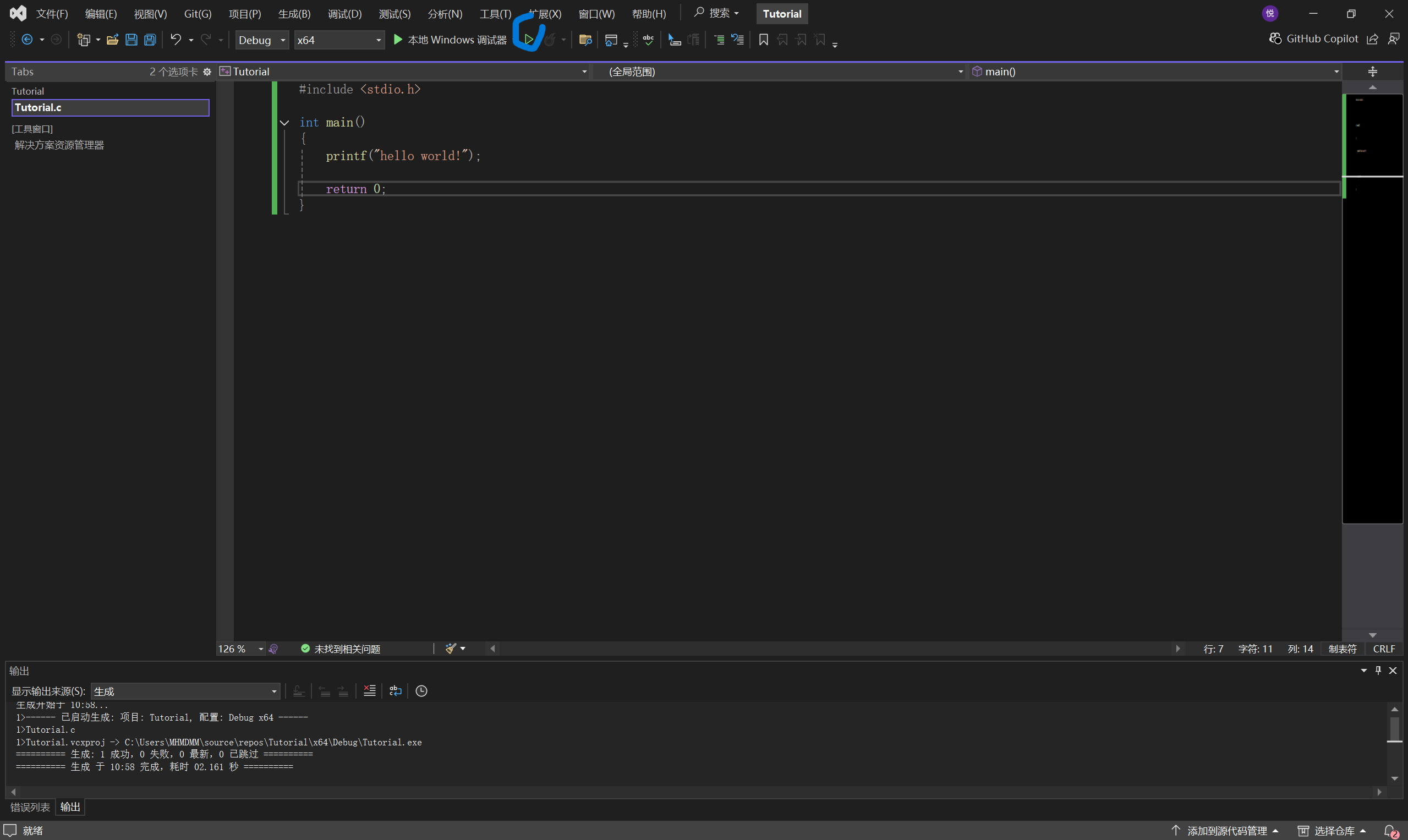Toggle word wrap in the Output panel
1408x840 pixels.
tap(395, 690)
